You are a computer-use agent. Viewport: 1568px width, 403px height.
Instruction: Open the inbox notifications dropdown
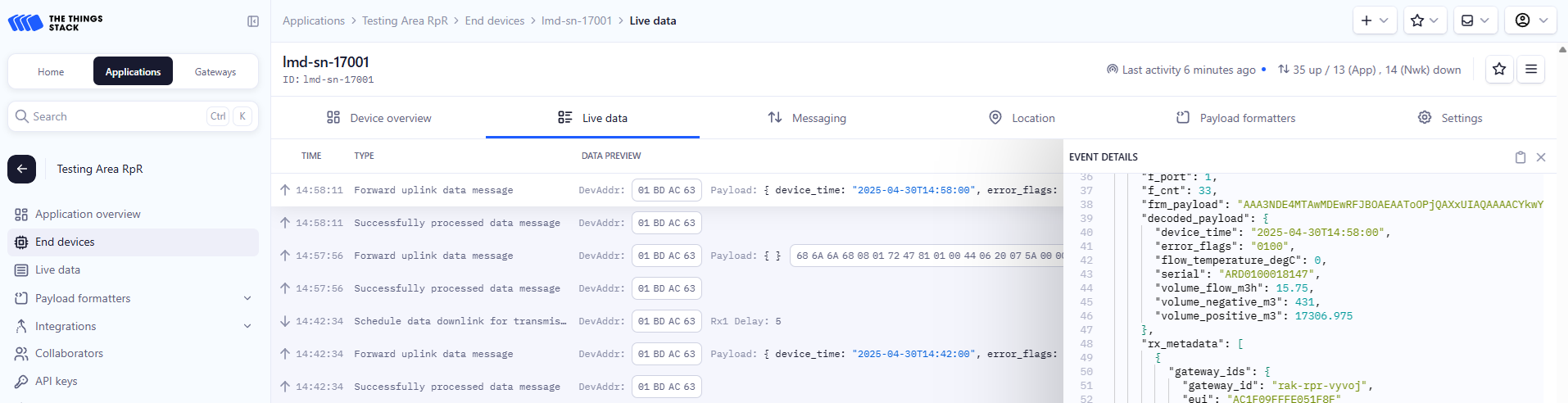click(1475, 20)
